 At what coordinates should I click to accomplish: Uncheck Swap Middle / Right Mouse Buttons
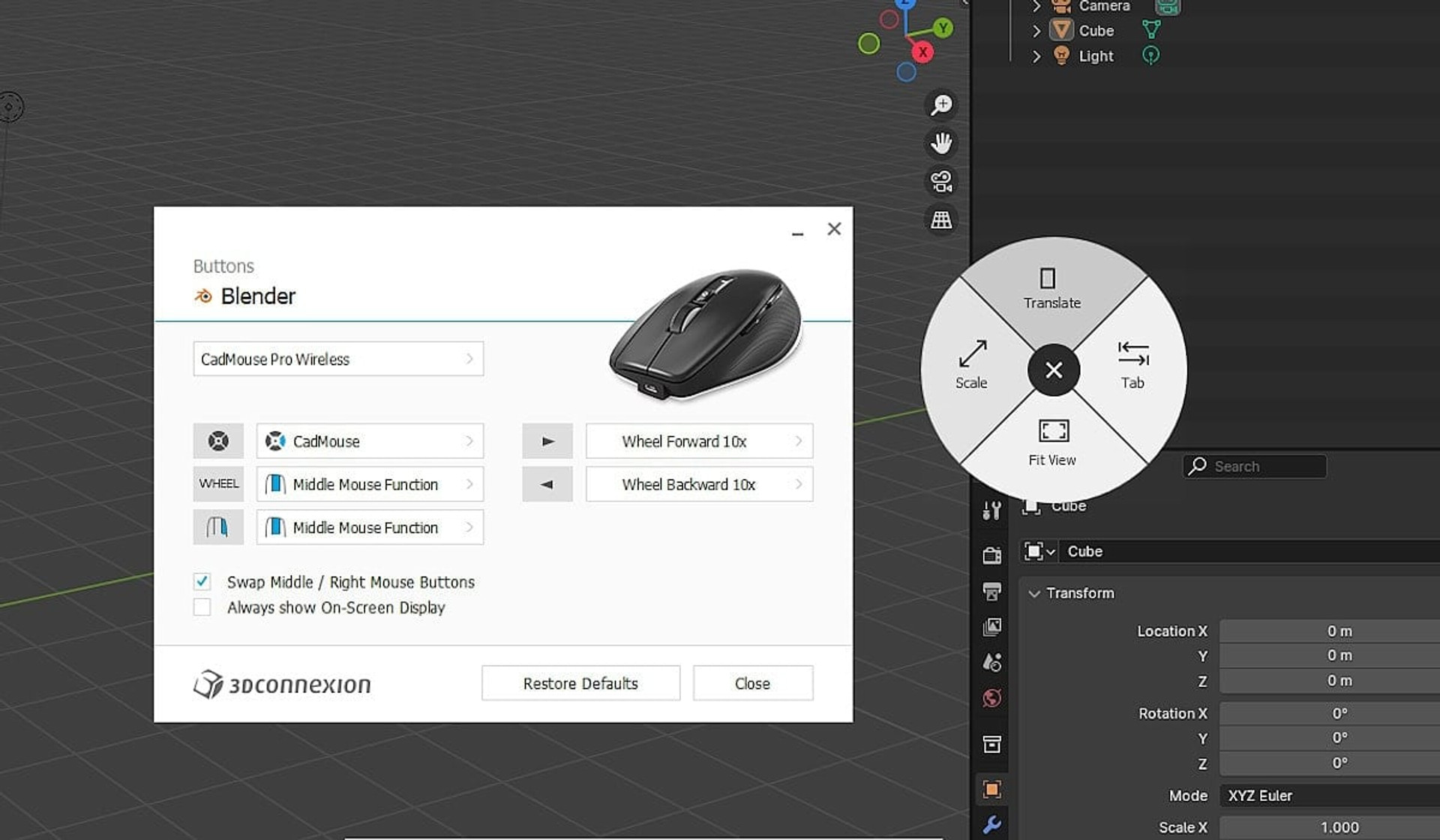coord(202,581)
